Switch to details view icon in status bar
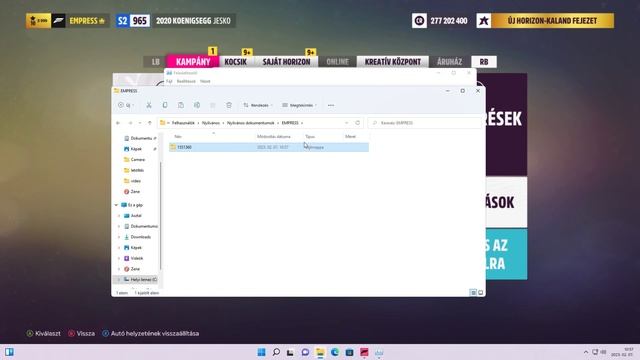The height and width of the screenshot is (360, 640). pos(473,293)
